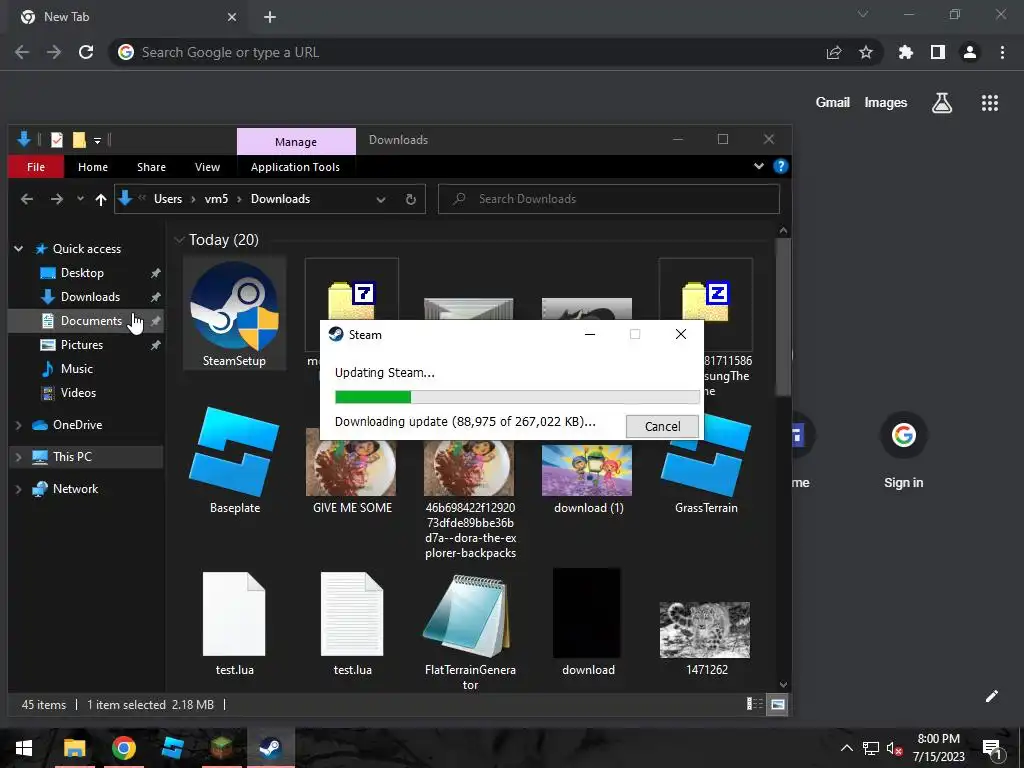
Task: Open Images link on New Tab
Action: point(886,103)
